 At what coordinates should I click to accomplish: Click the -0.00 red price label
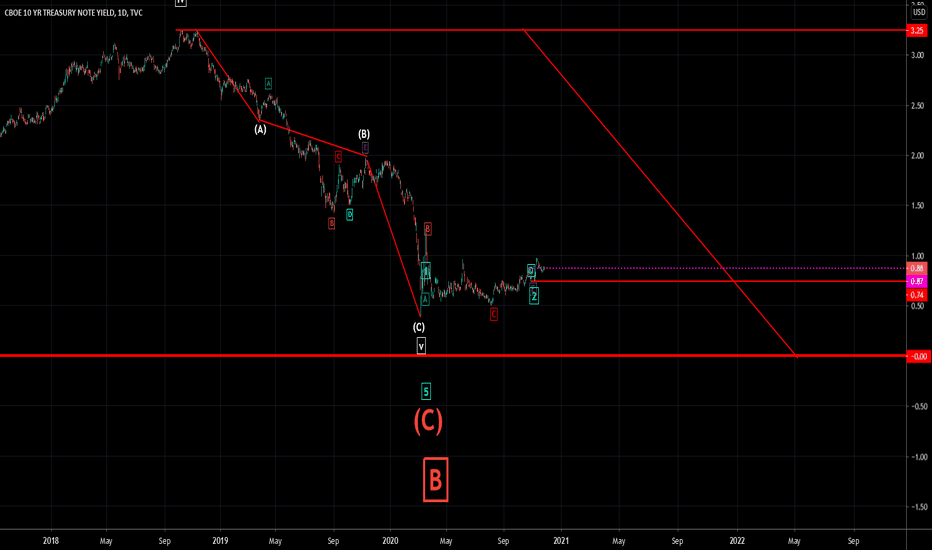click(x=917, y=357)
